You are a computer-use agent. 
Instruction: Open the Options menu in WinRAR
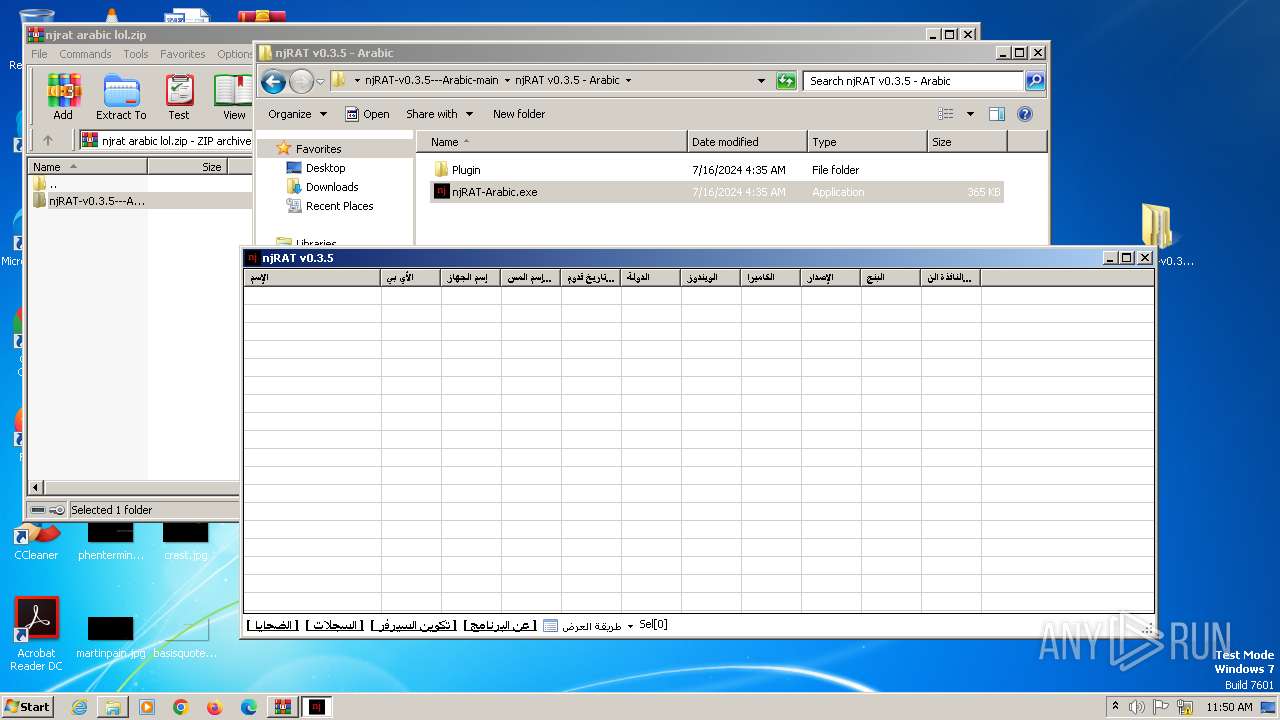pos(236,54)
